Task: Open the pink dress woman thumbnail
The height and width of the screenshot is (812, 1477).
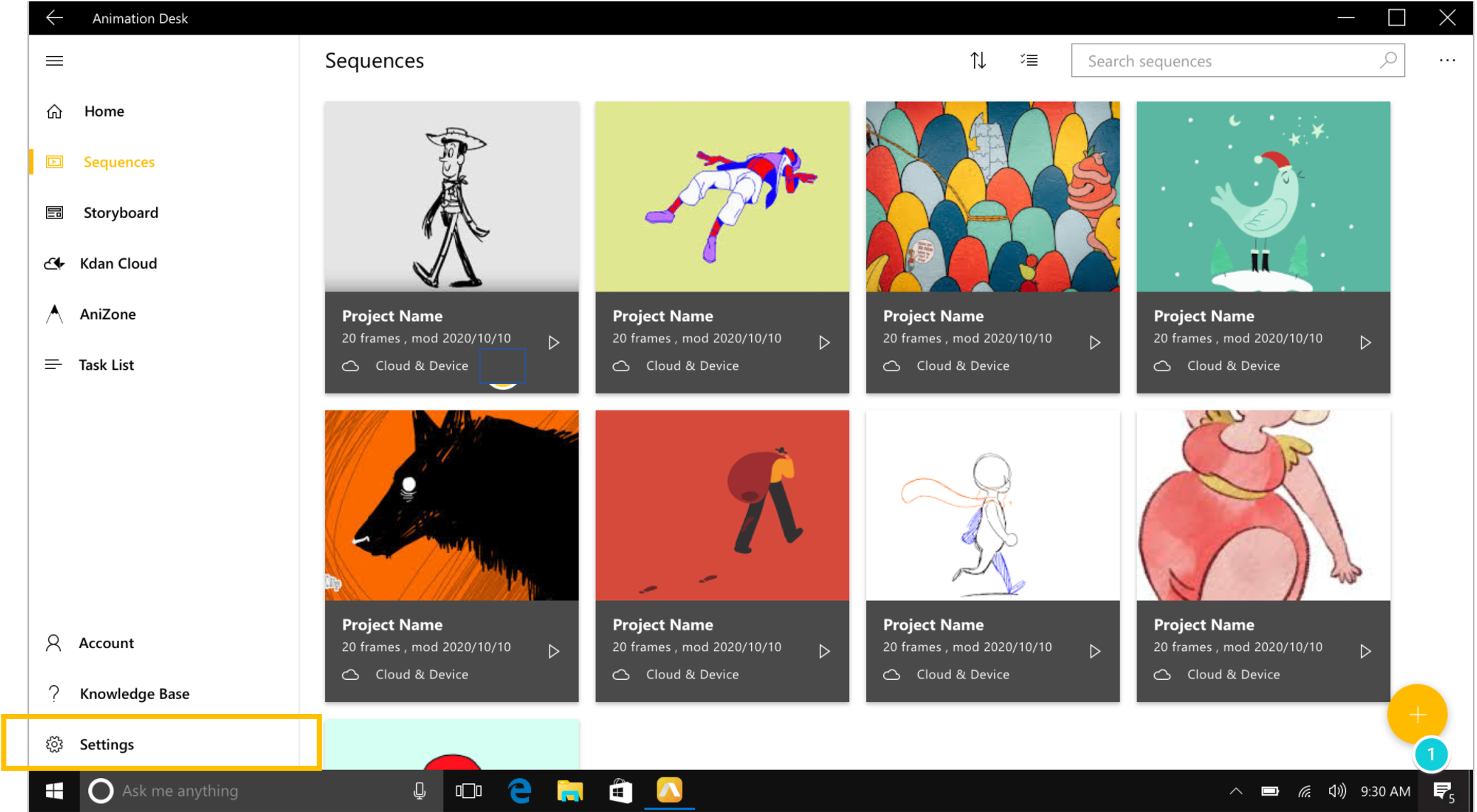Action: (x=1263, y=505)
